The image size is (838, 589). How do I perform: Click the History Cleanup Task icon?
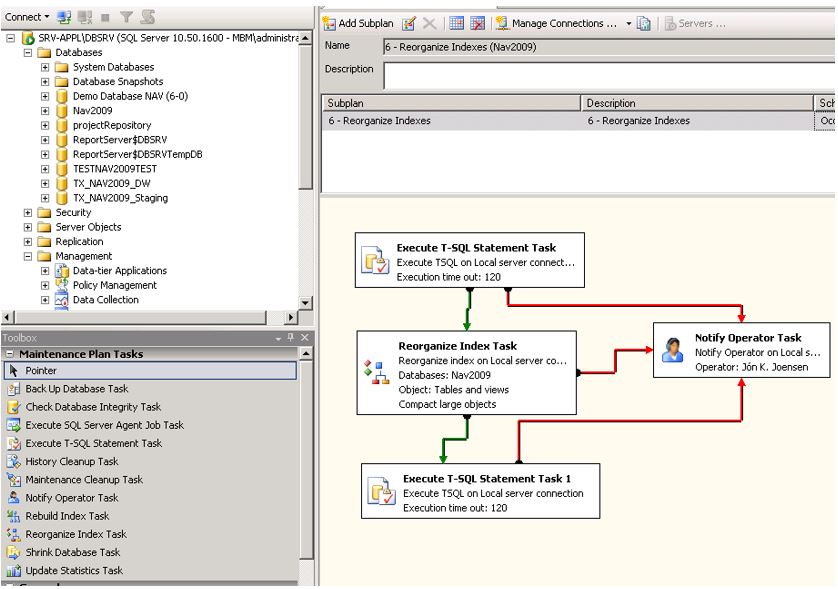coord(14,462)
